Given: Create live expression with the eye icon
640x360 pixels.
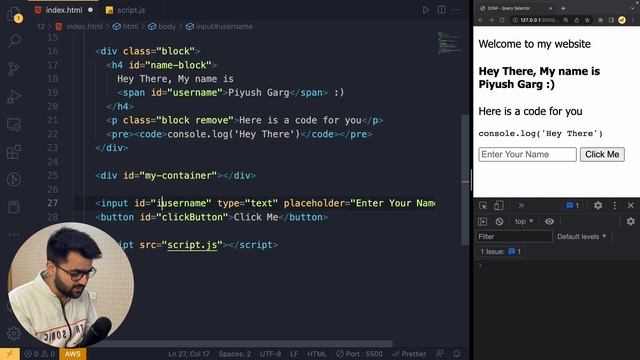Looking at the screenshot, I should [x=549, y=222].
